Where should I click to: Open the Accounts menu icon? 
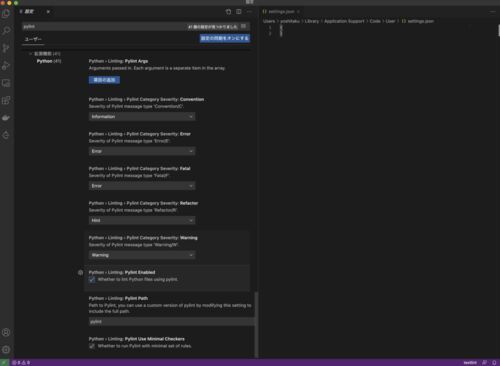tap(6, 332)
